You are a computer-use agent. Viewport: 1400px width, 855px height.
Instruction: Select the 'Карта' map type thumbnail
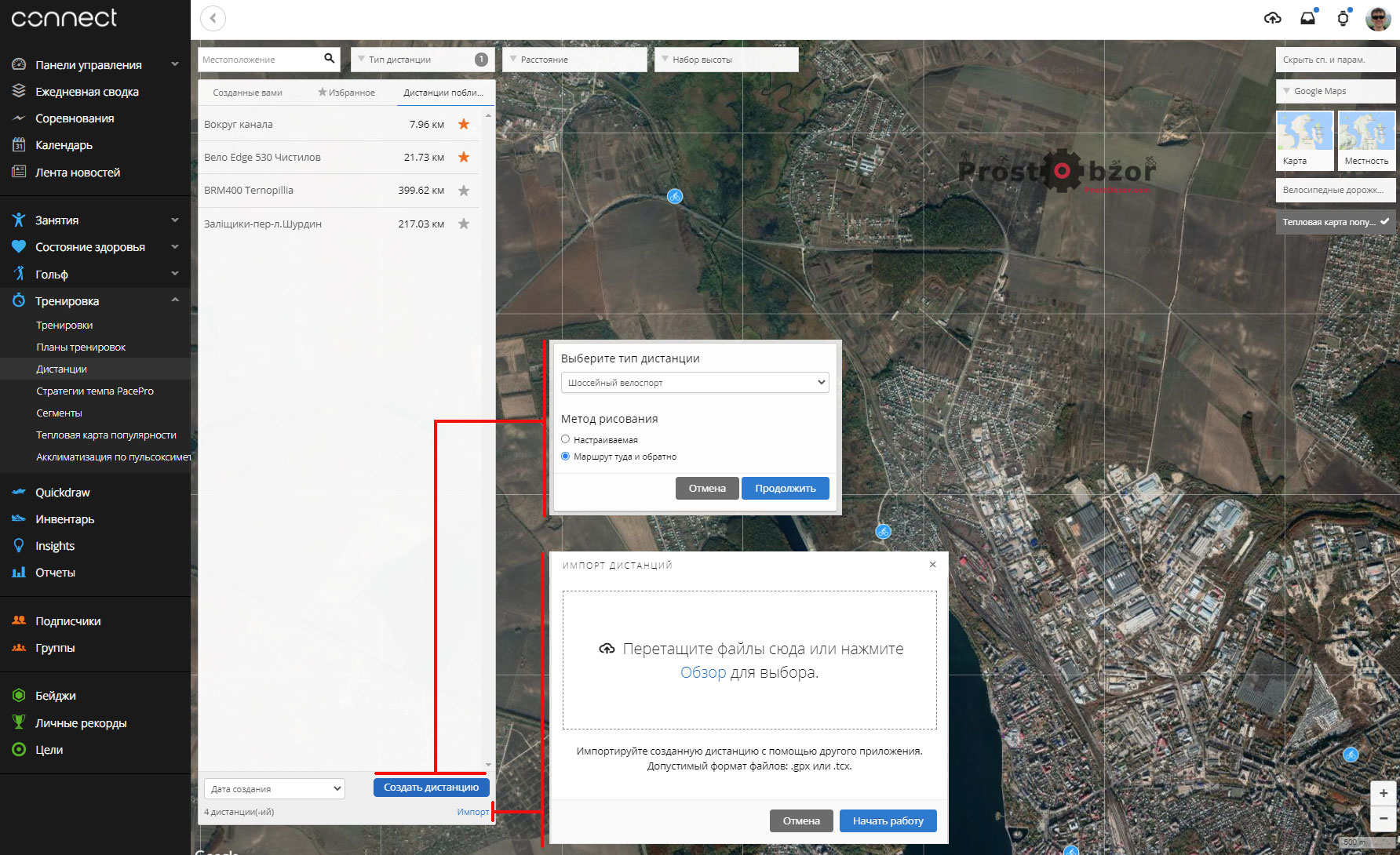[1304, 140]
